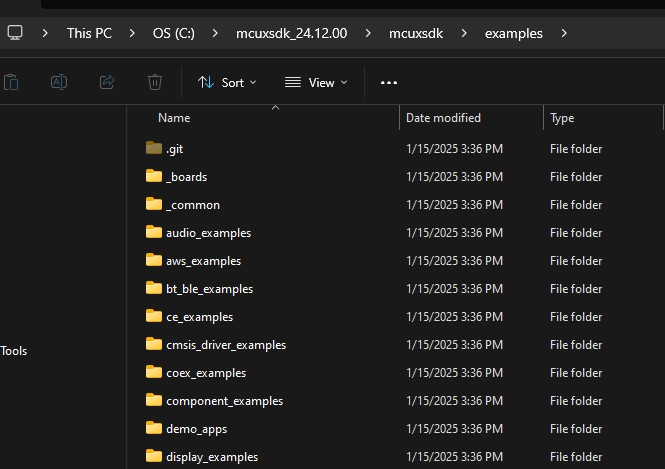Image resolution: width=665 pixels, height=469 pixels.
Task: Click File folder type of _boards row
Action: (x=576, y=177)
